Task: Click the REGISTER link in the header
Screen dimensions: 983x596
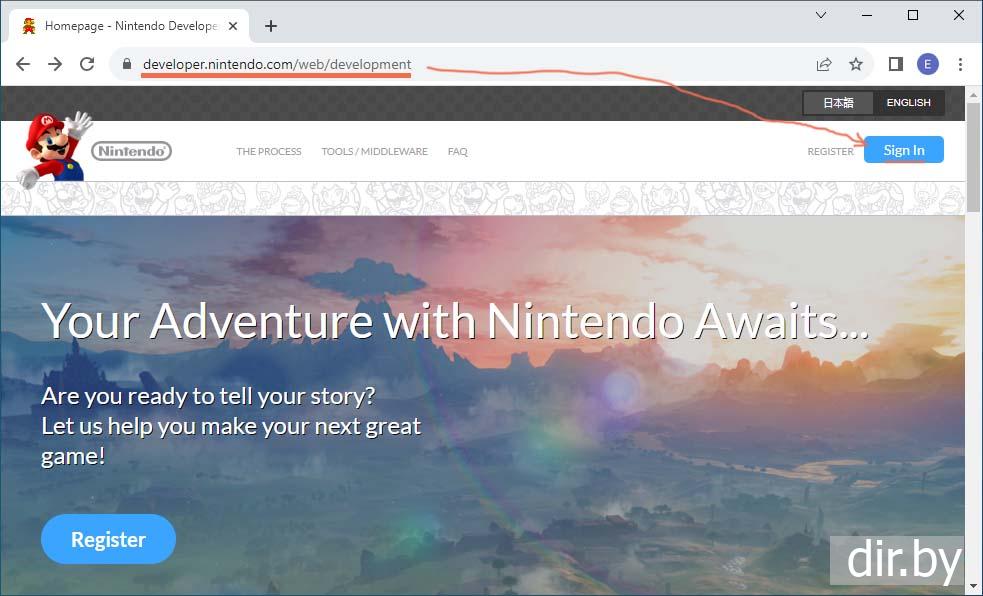Action: click(830, 152)
